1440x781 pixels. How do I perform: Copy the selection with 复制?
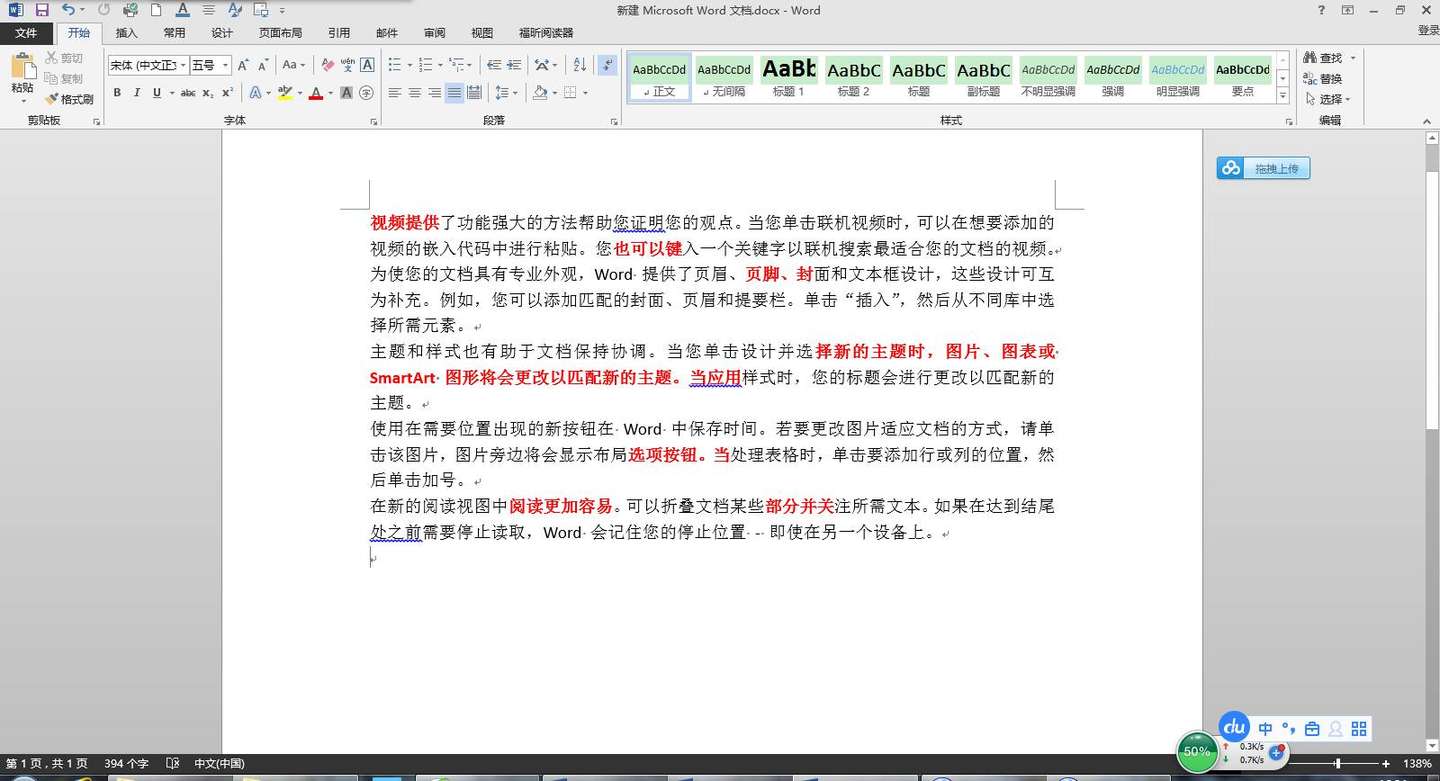64,78
